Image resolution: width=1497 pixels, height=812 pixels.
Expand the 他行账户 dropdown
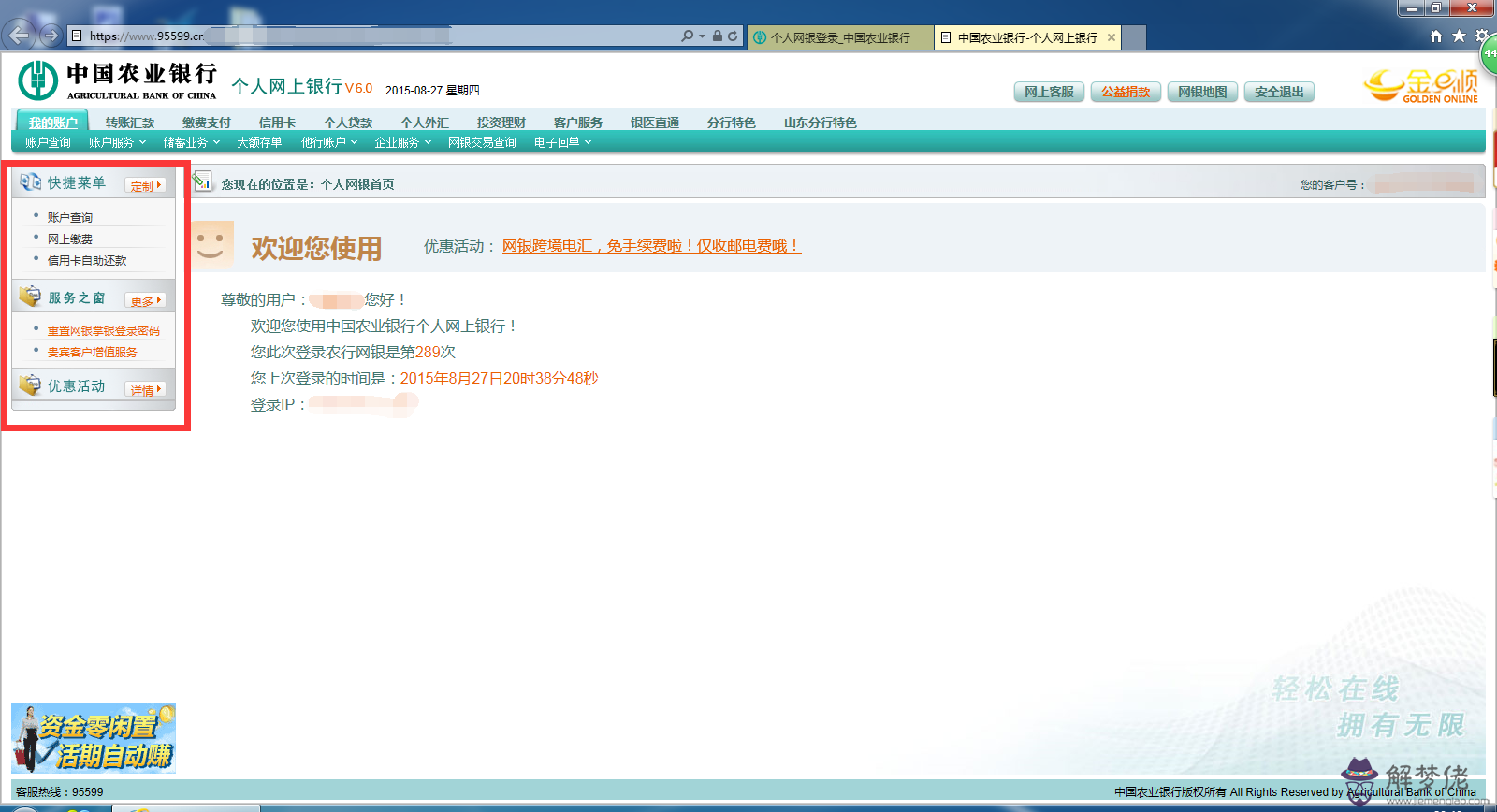328,142
